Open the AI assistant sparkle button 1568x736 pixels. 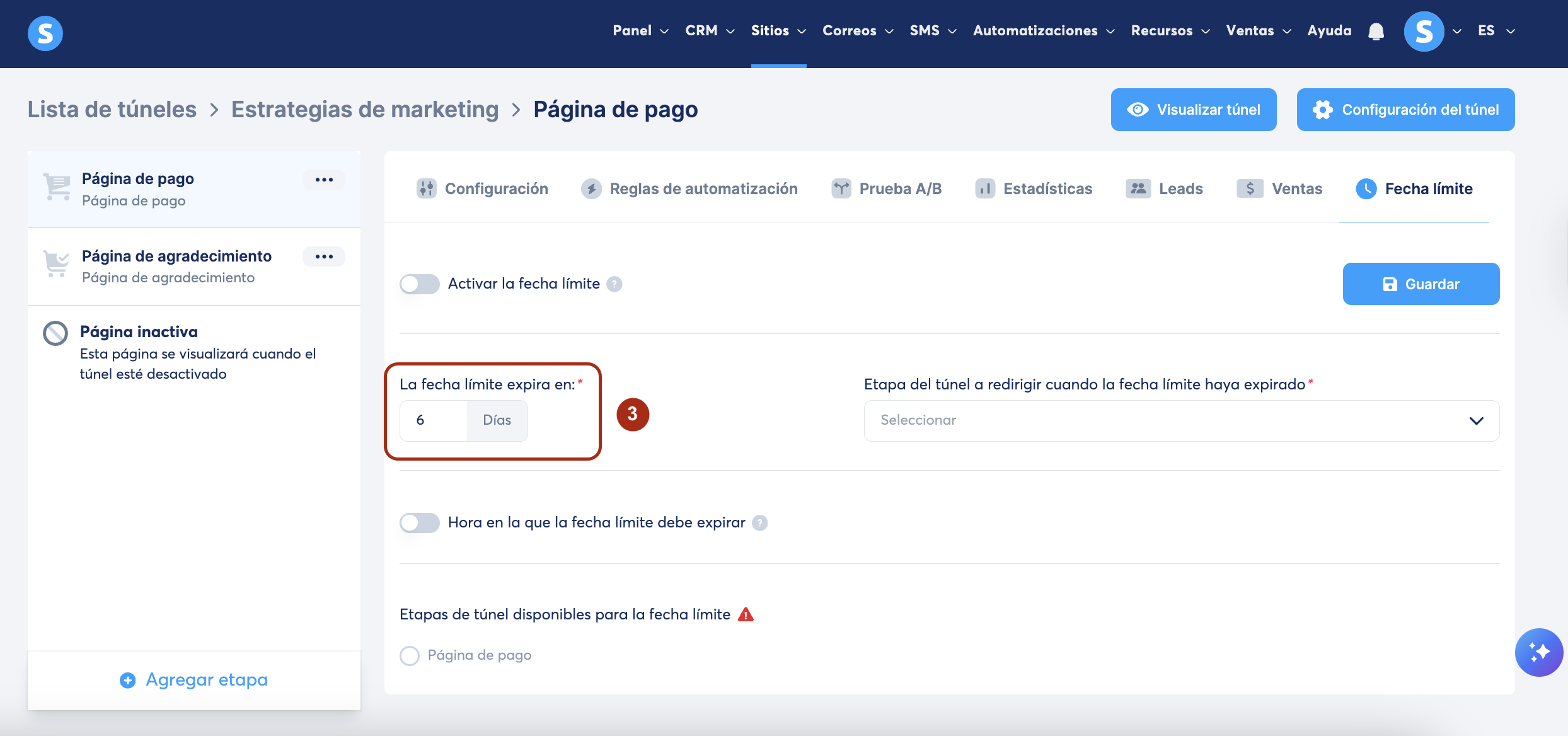1538,652
